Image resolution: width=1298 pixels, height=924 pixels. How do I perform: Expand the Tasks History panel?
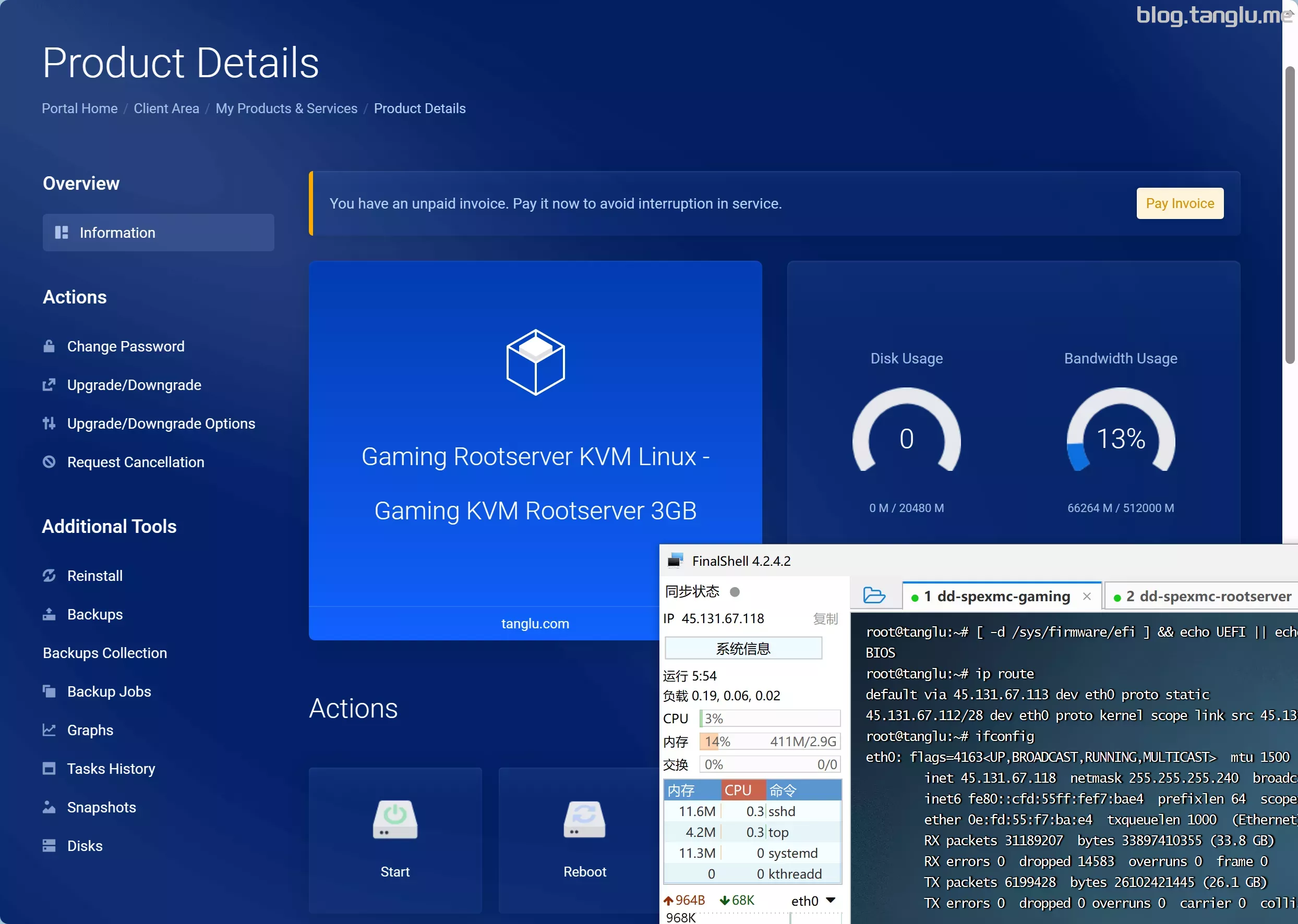(111, 768)
